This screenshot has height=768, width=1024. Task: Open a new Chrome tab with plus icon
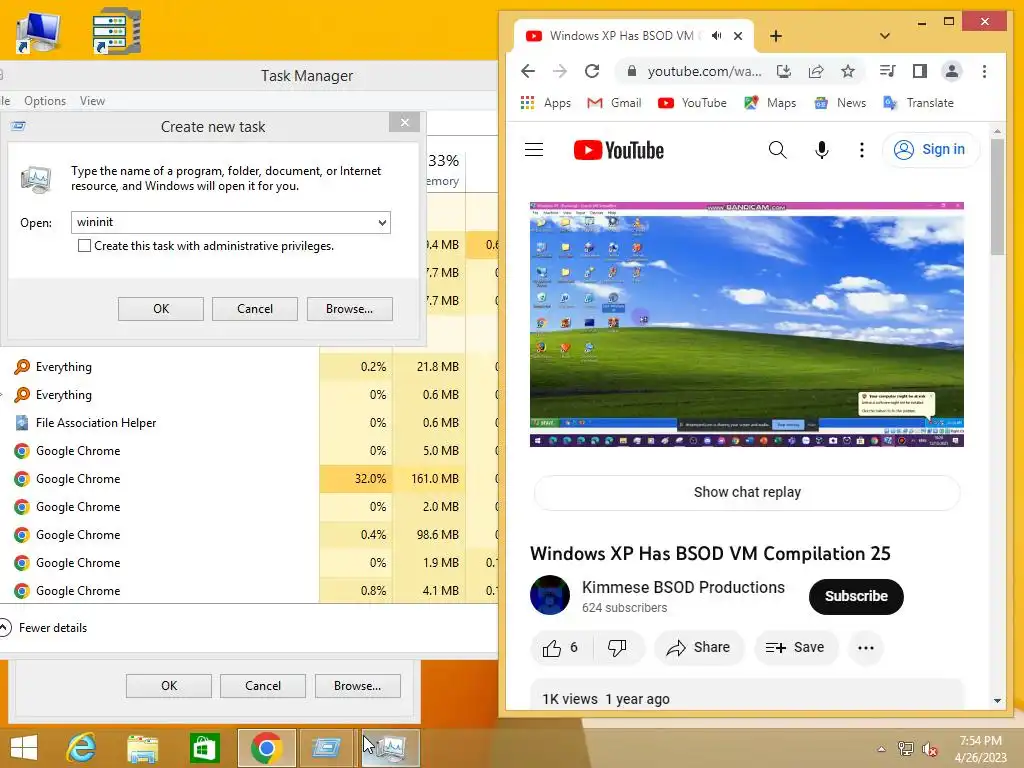(x=776, y=36)
